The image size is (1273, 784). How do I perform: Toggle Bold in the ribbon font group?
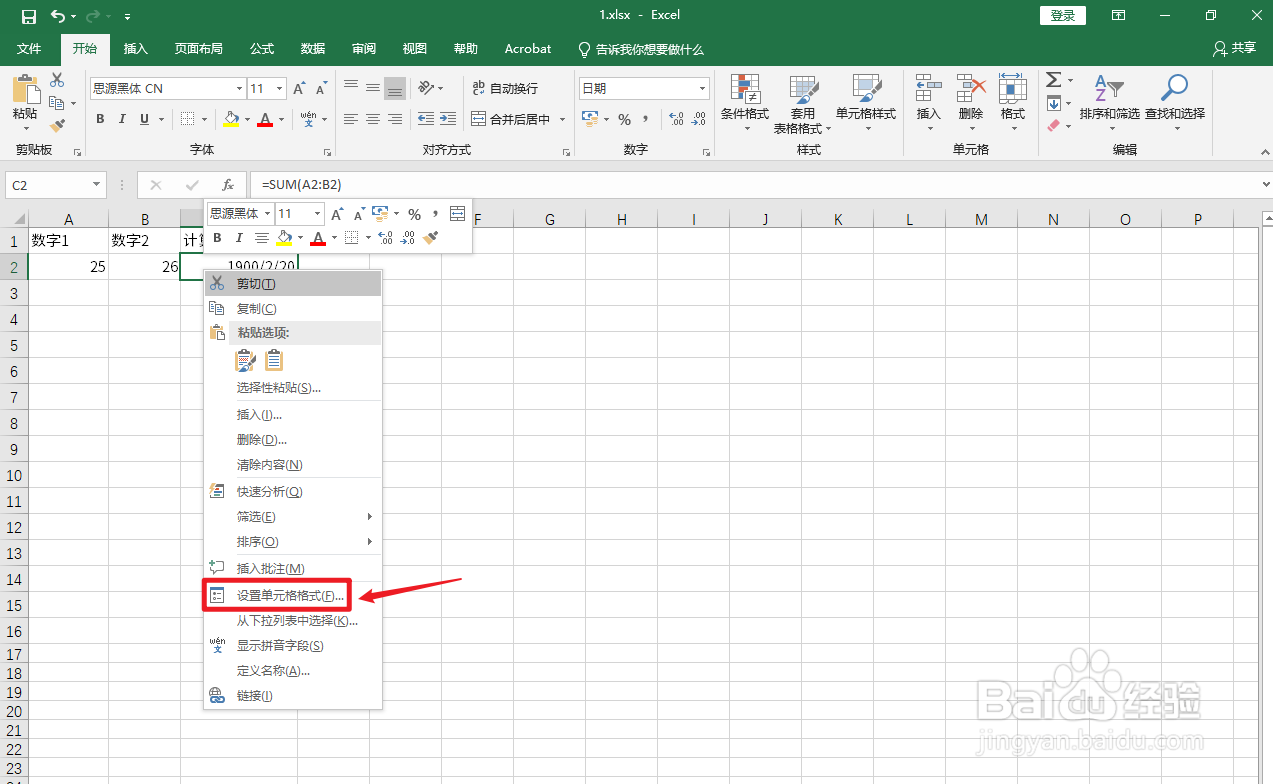tap(100, 119)
